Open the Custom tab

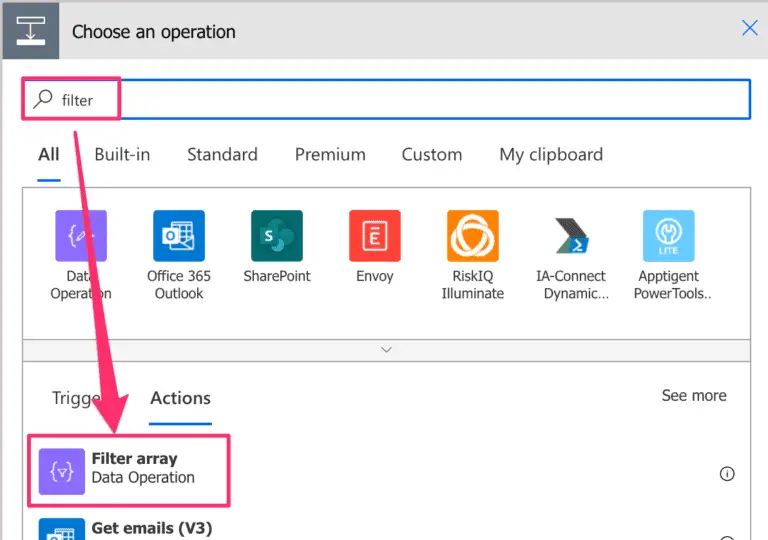(432, 155)
